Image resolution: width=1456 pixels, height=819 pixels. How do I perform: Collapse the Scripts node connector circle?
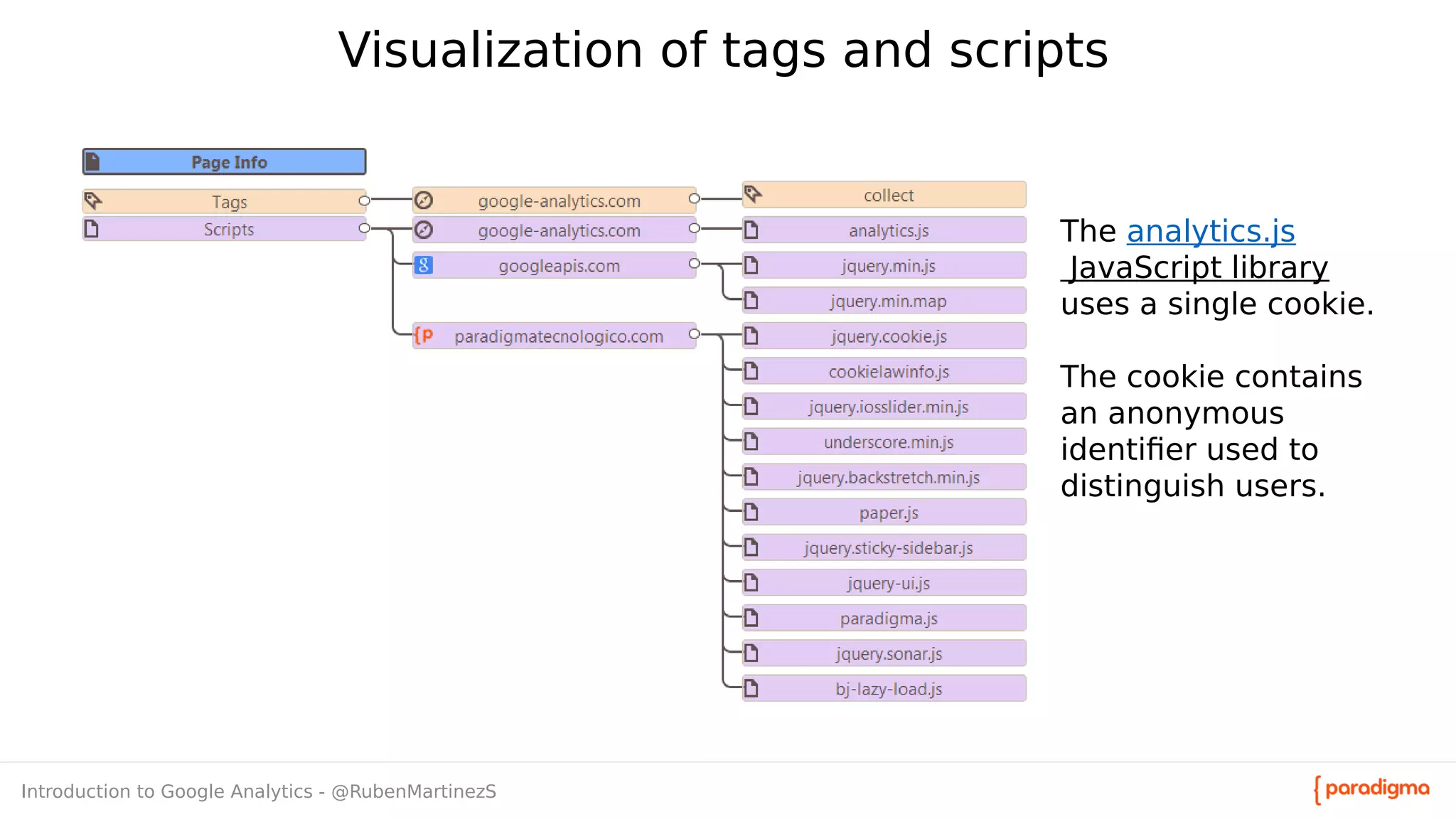364,228
